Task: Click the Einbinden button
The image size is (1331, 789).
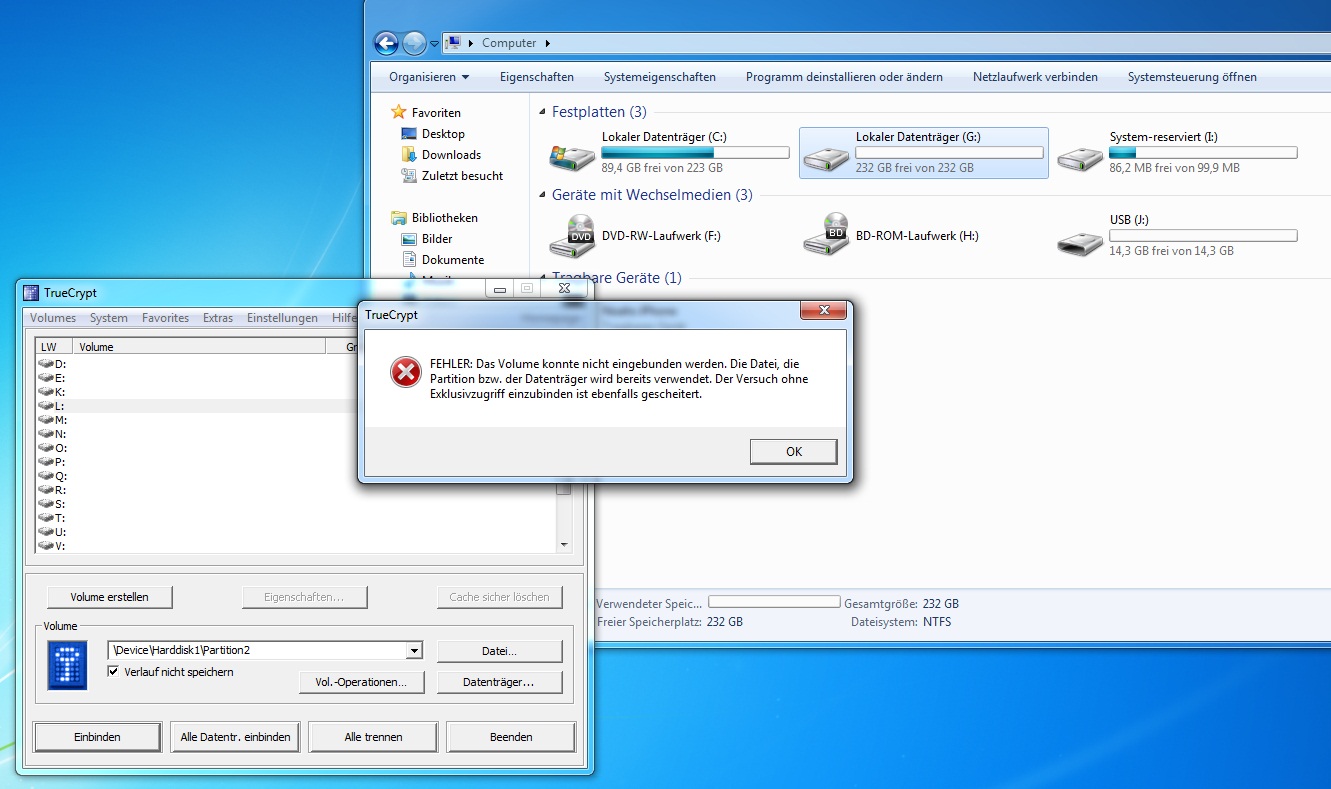Action: 97,737
